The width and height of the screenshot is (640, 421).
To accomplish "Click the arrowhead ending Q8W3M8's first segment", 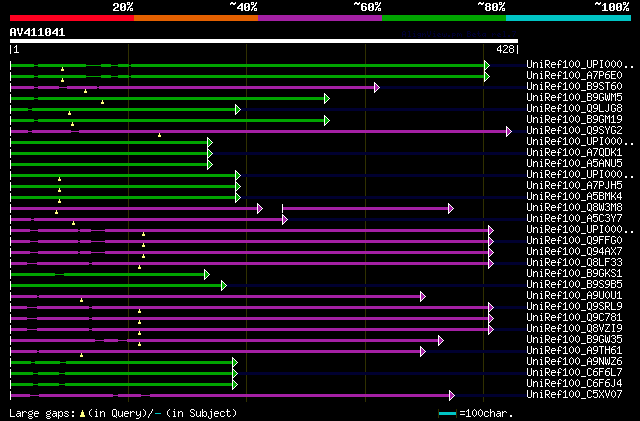I will (x=260, y=209).
